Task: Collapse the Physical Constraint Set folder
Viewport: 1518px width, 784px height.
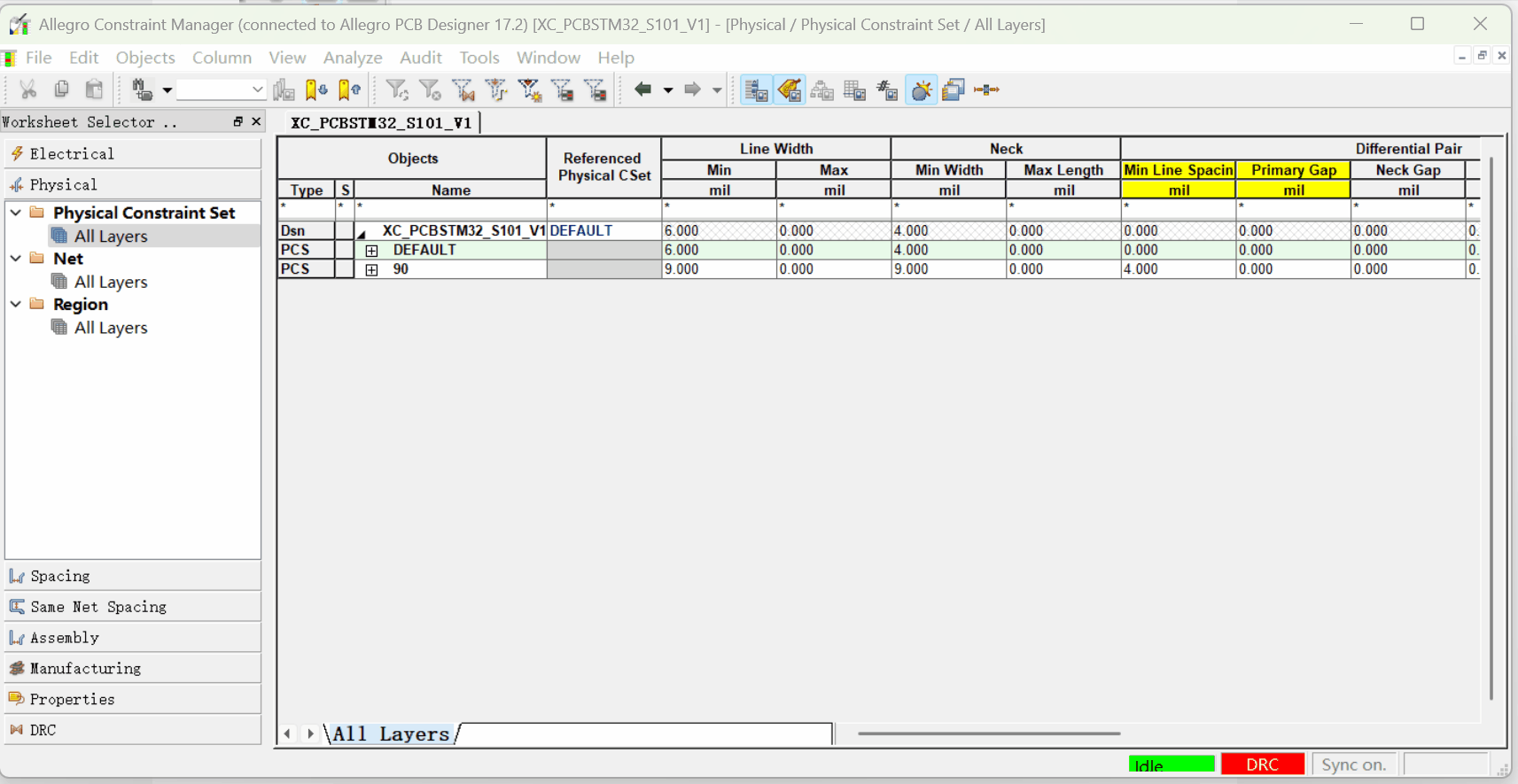Action: click(x=16, y=213)
